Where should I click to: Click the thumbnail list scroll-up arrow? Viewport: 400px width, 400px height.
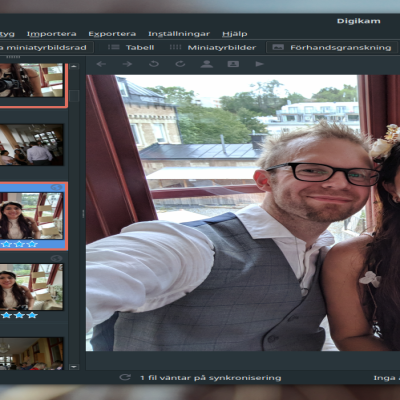(74, 66)
